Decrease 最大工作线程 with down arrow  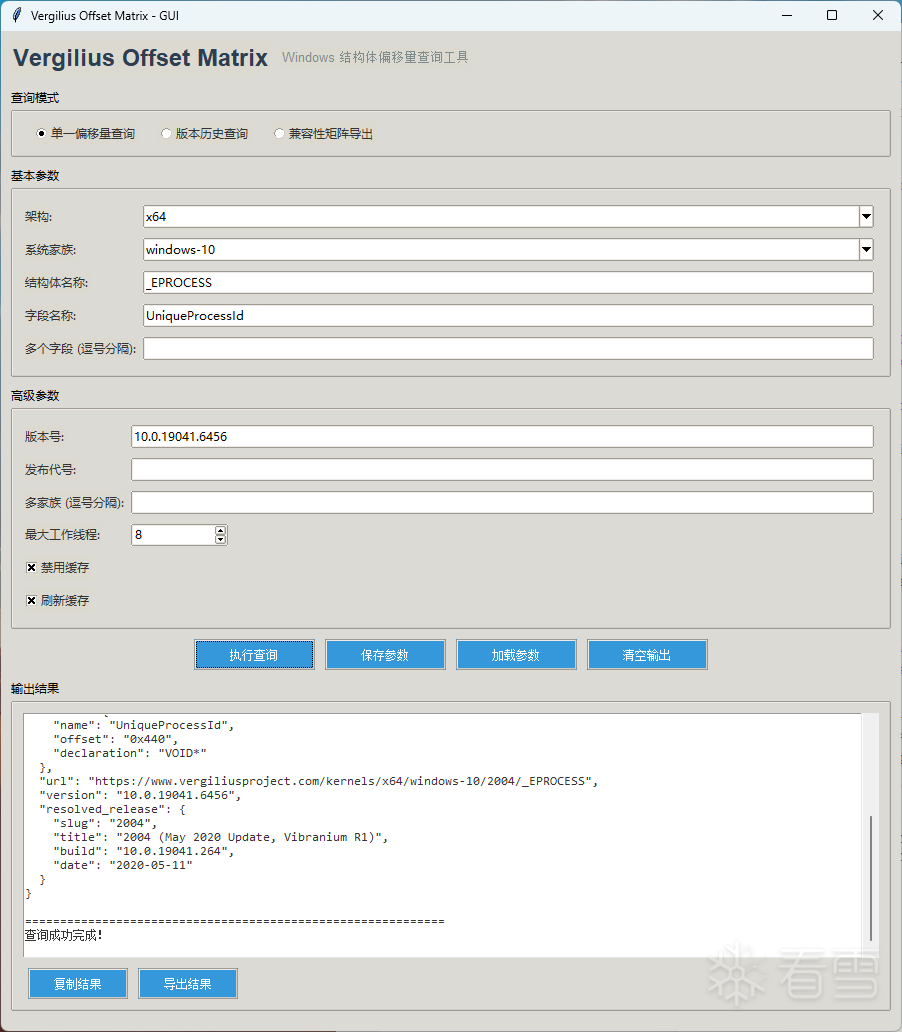(x=221, y=539)
